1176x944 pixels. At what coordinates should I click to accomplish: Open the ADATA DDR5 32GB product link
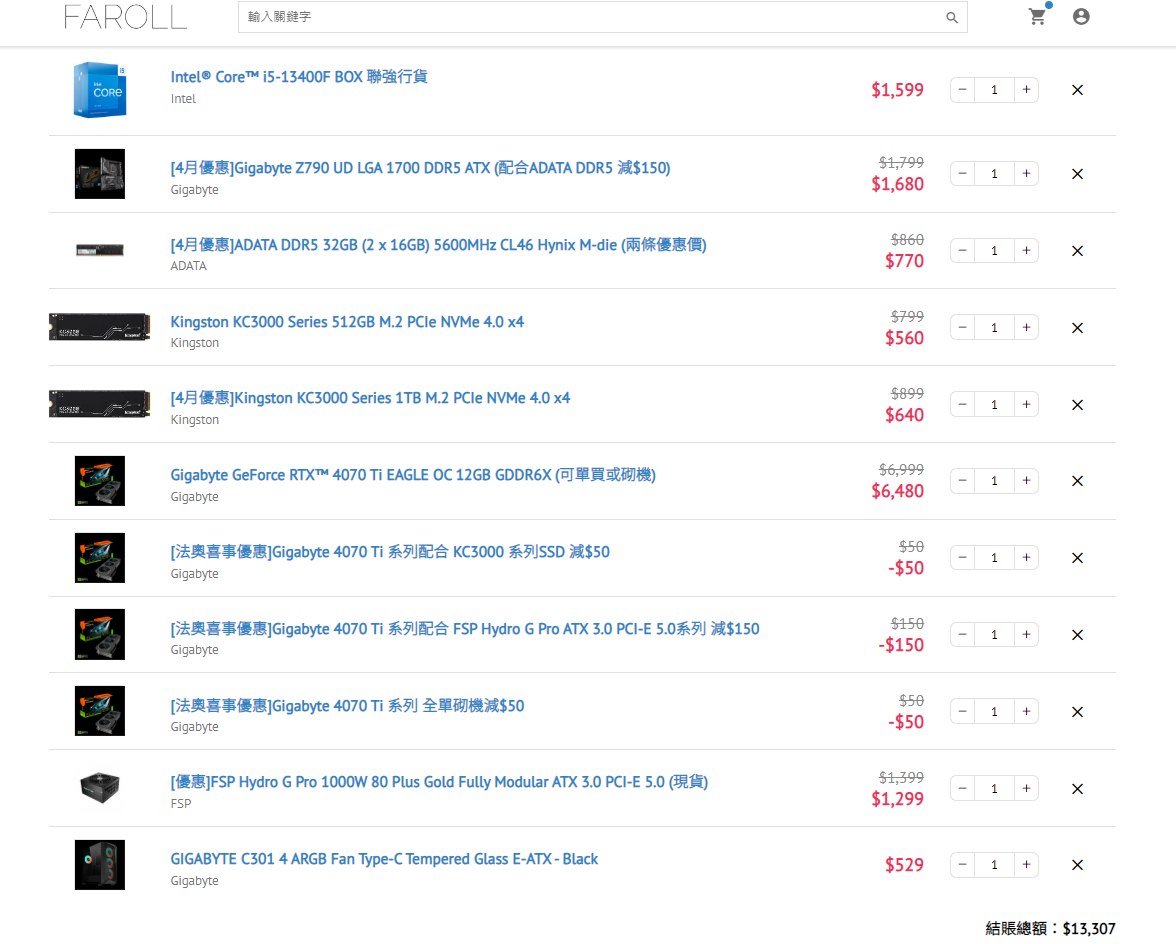[437, 244]
